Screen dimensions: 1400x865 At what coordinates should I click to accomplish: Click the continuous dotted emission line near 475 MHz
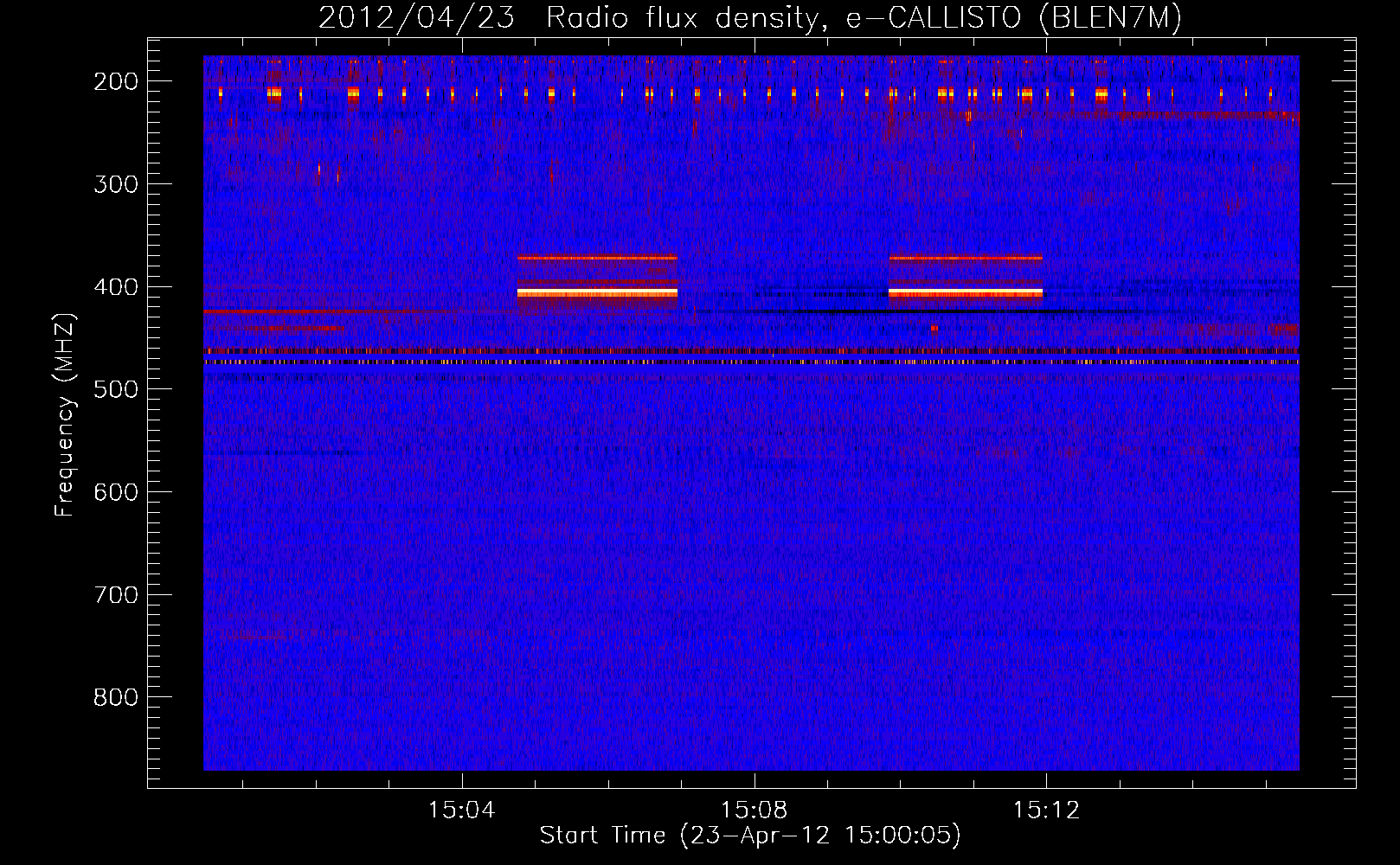pyautogui.click(x=751, y=362)
